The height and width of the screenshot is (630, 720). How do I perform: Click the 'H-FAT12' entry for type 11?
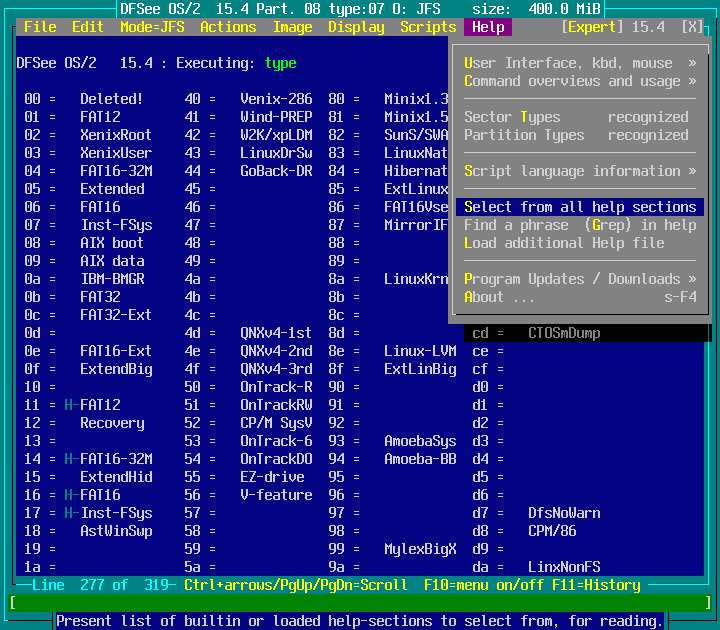92,405
